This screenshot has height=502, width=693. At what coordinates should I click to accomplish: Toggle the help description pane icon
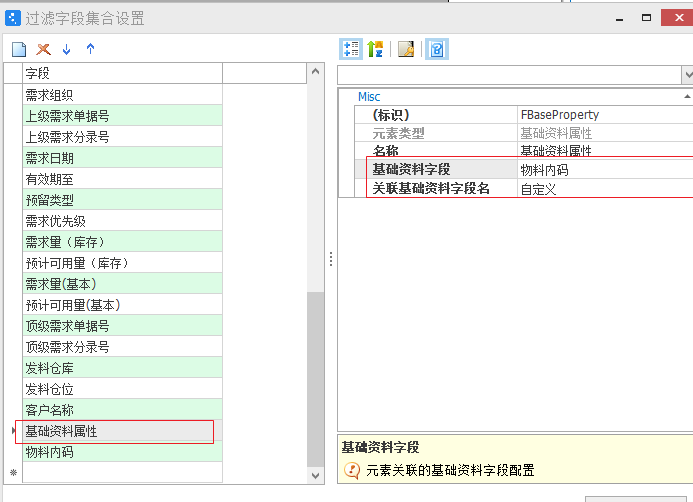coord(437,49)
